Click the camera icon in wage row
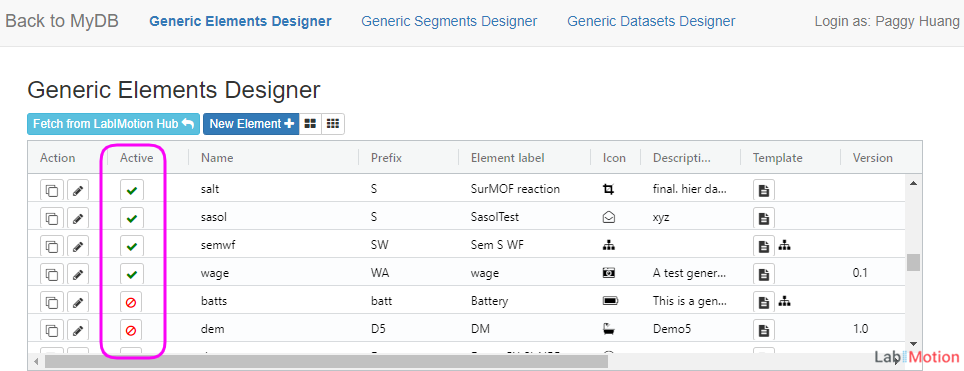 tap(609, 273)
